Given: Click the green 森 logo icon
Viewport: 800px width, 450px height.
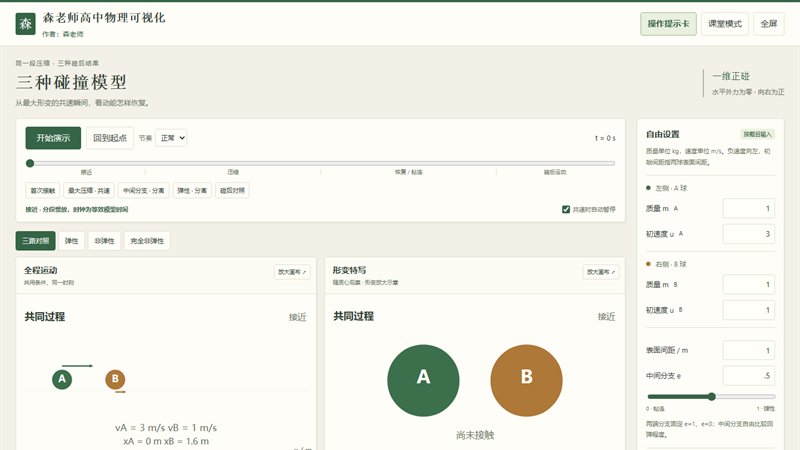Looking at the screenshot, I should tap(26, 24).
